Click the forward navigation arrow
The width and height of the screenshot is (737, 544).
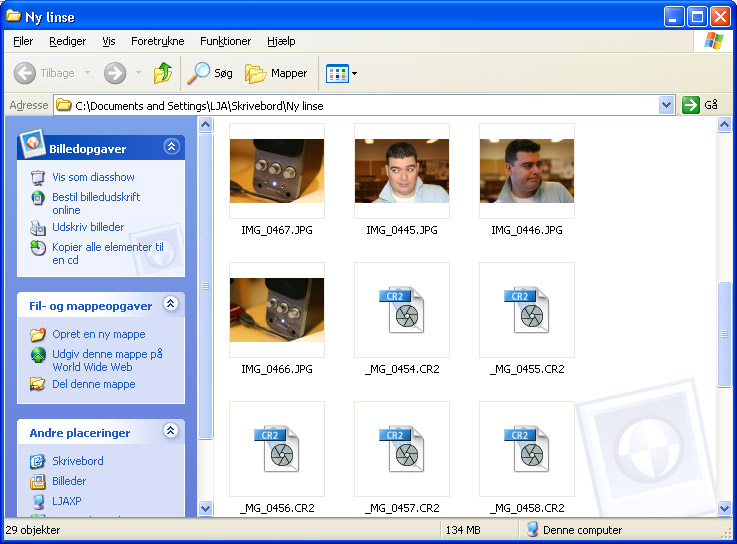(115, 73)
